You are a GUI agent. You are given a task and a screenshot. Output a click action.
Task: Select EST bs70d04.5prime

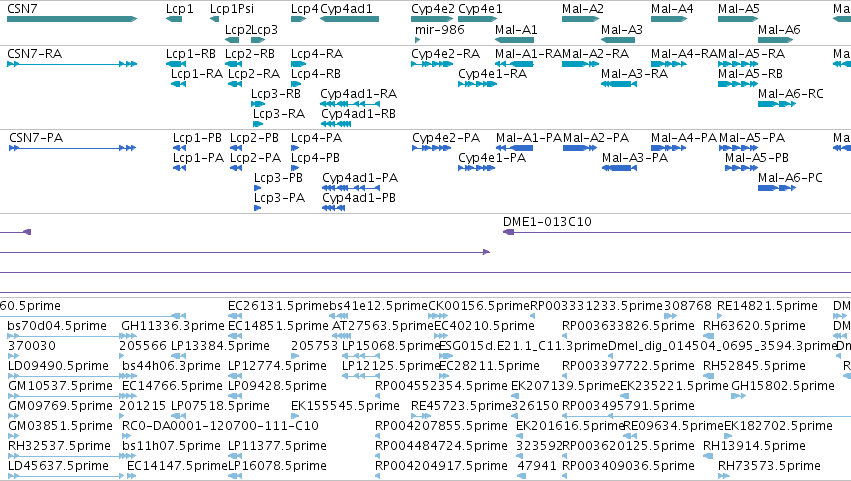click(57, 326)
